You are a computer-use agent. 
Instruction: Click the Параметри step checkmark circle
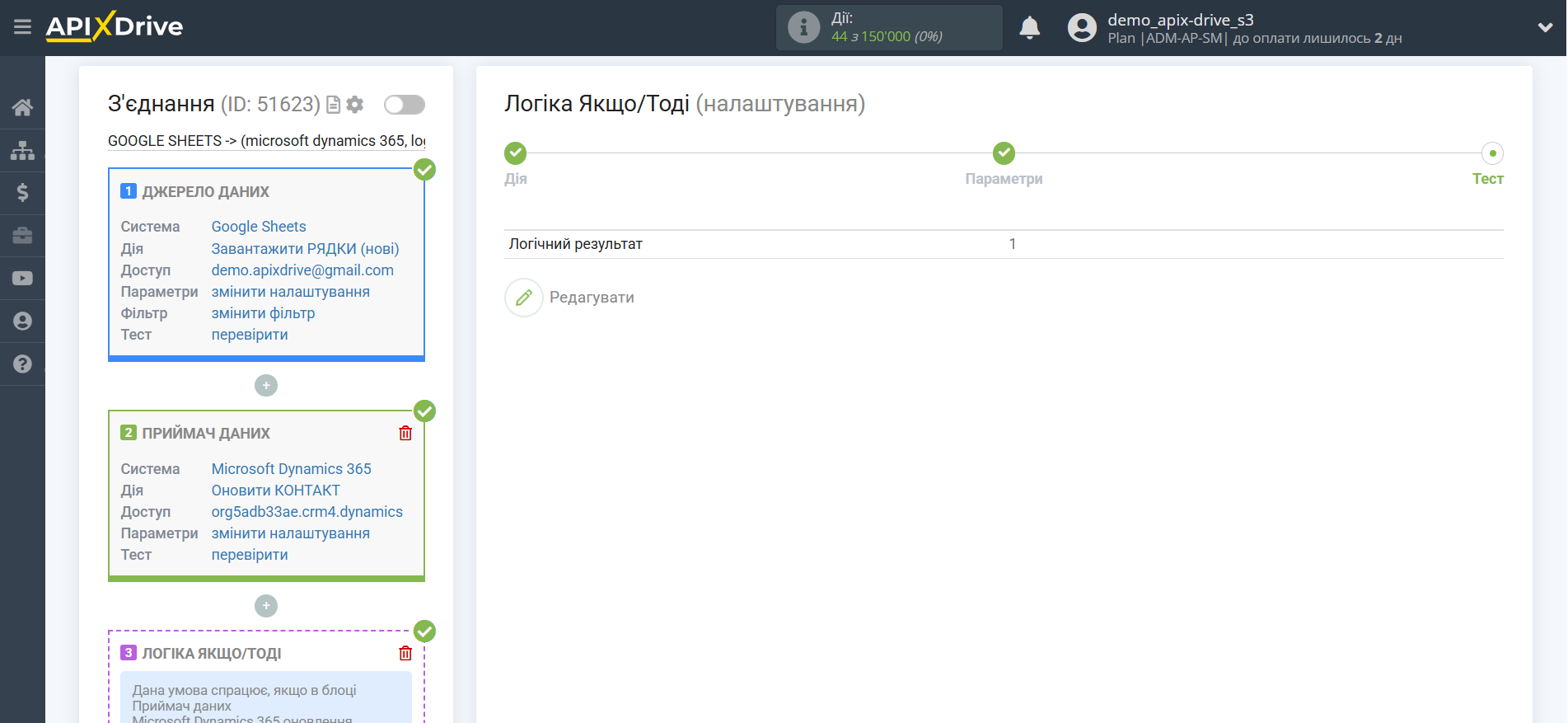point(1004,153)
